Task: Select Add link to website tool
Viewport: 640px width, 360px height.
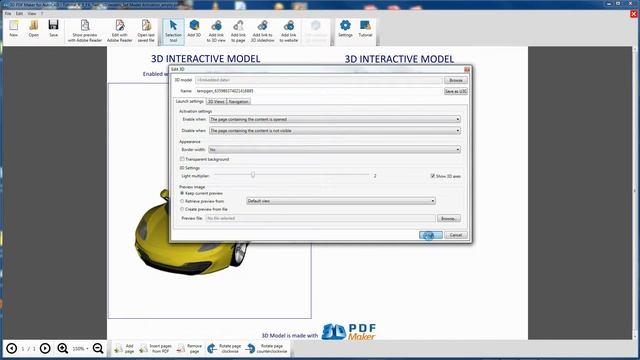Action: 289,31
